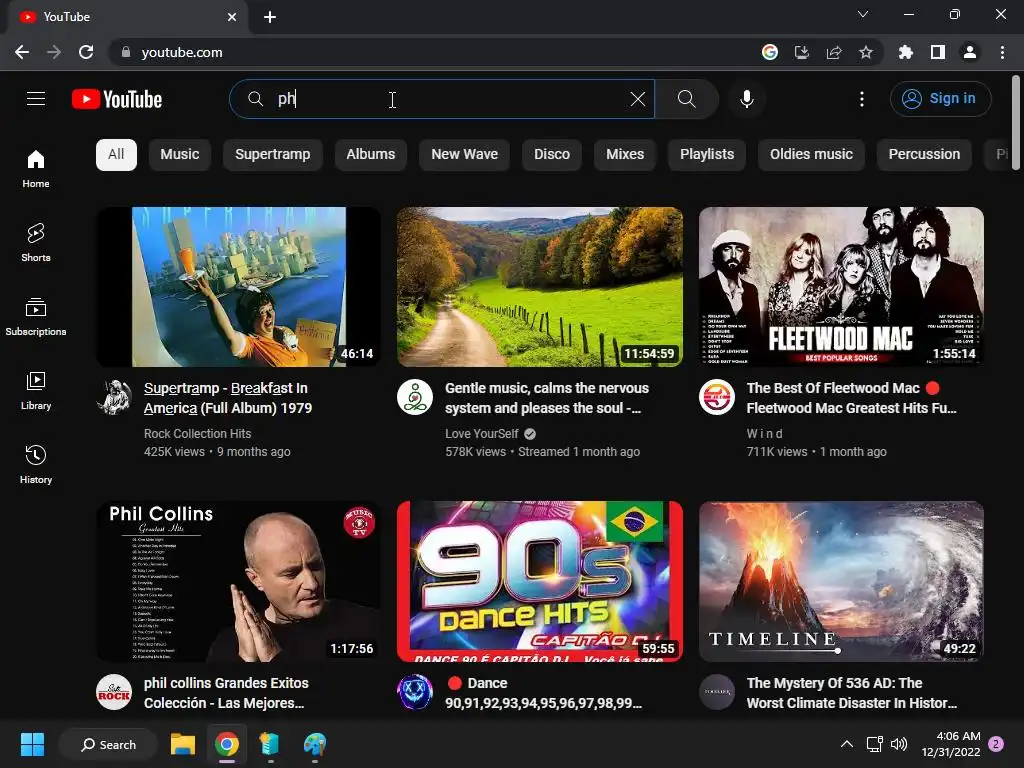Start voice search with microphone
This screenshot has width=1024, height=768.
point(747,99)
